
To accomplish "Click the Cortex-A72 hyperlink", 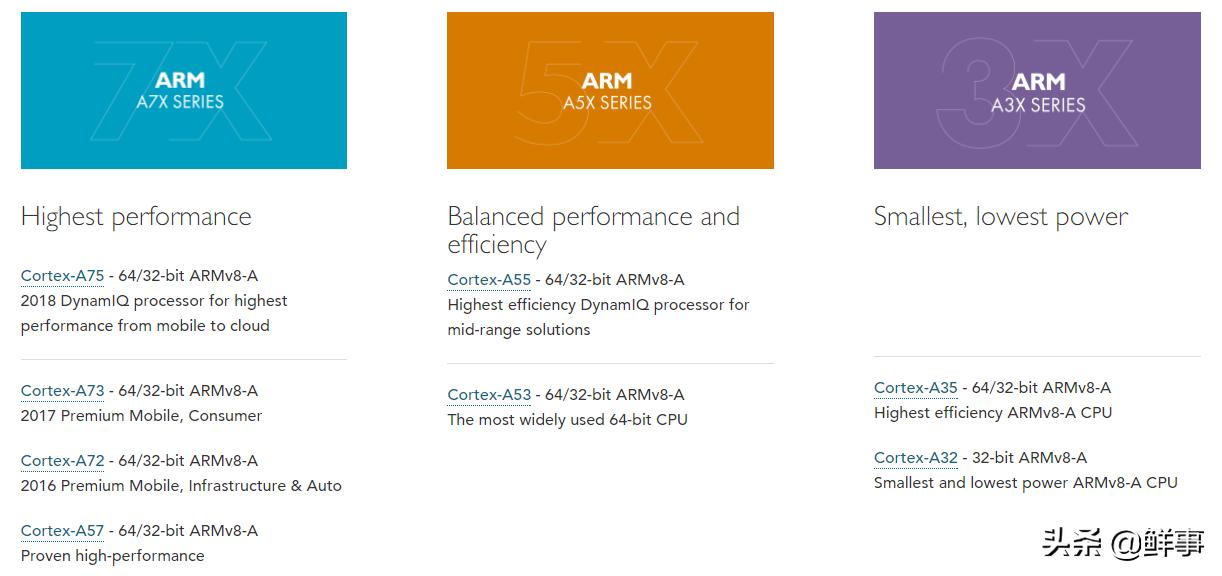I will coord(62,461).
